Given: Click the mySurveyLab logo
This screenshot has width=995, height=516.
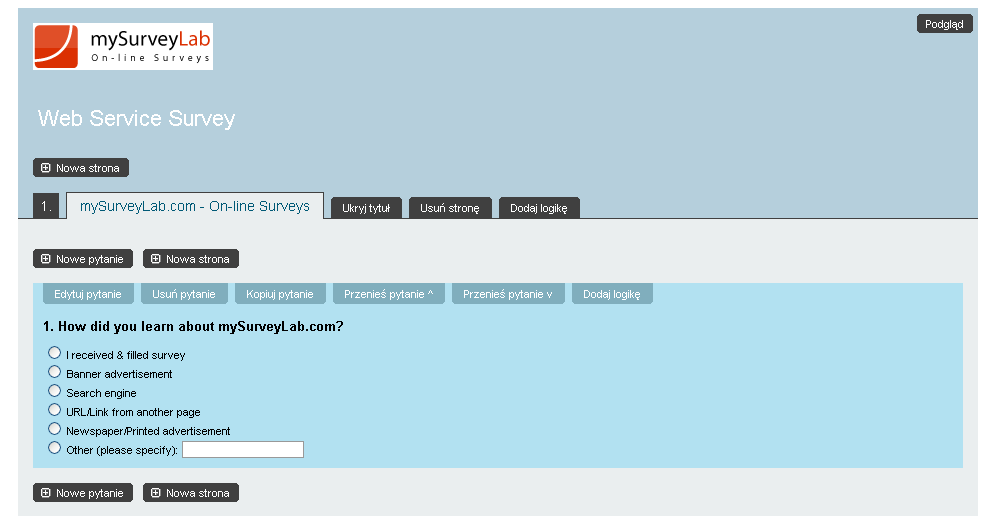Looking at the screenshot, I should [123, 46].
